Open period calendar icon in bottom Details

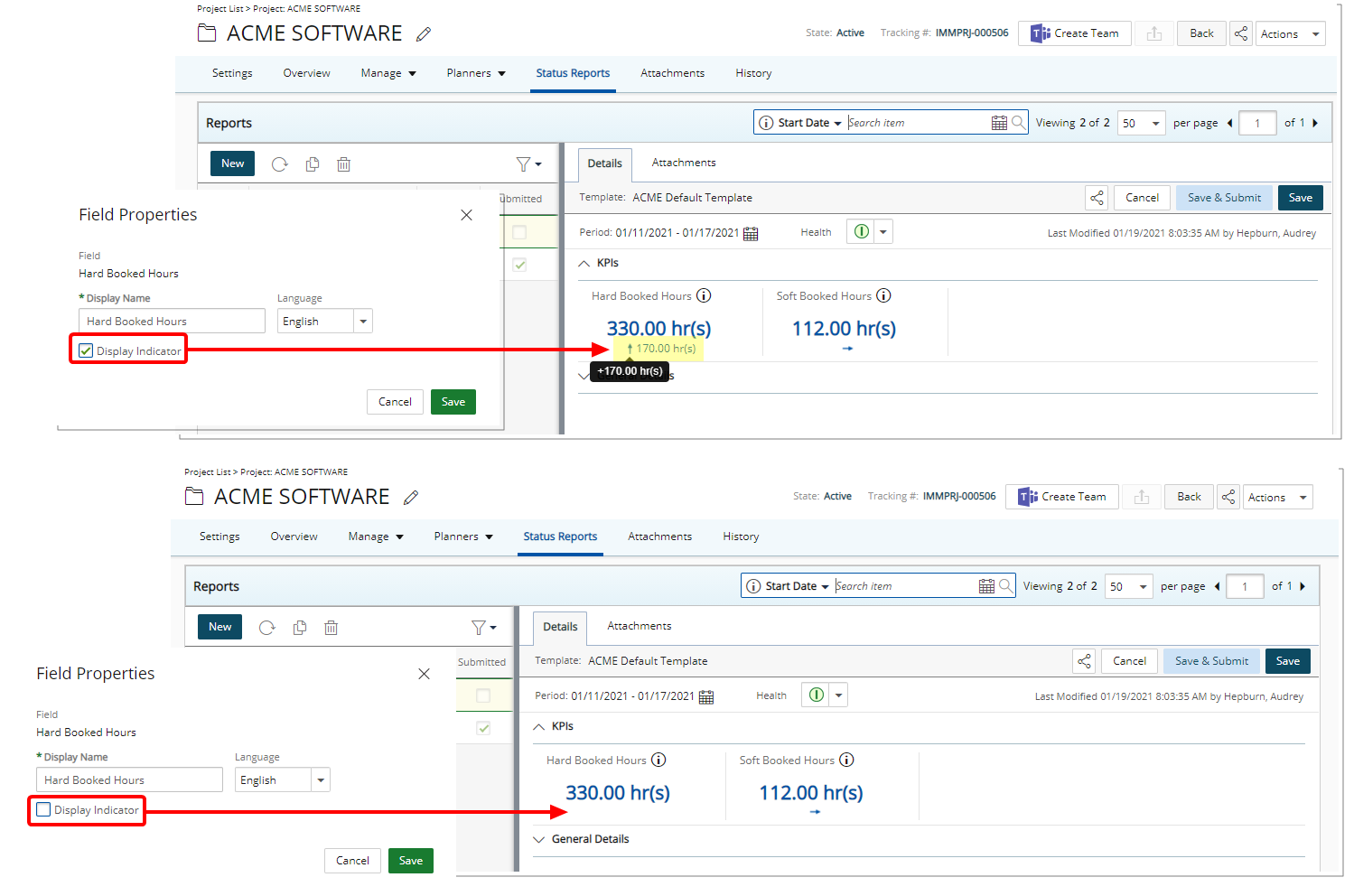[706, 696]
